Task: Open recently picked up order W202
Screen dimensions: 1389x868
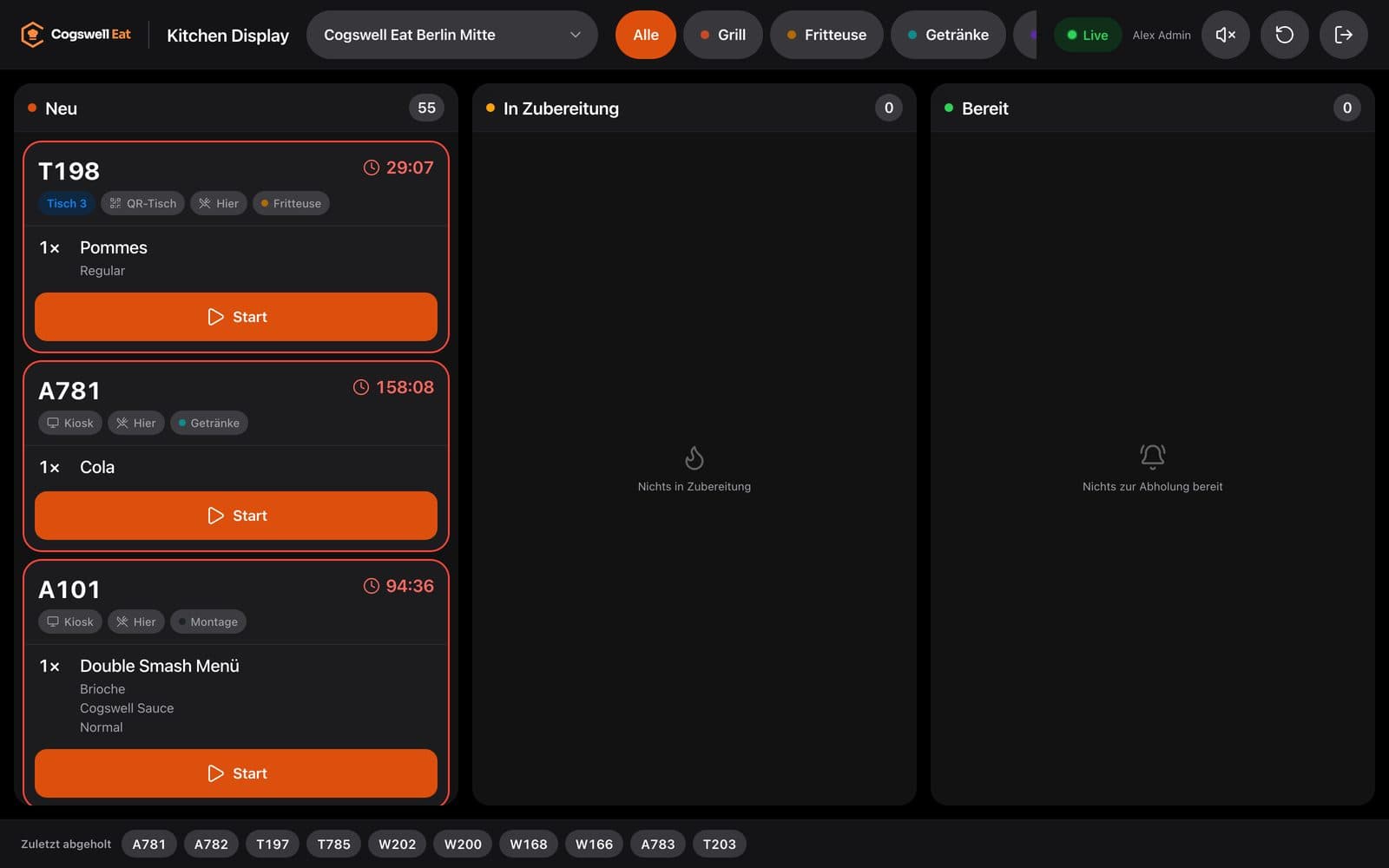Action: [x=397, y=844]
